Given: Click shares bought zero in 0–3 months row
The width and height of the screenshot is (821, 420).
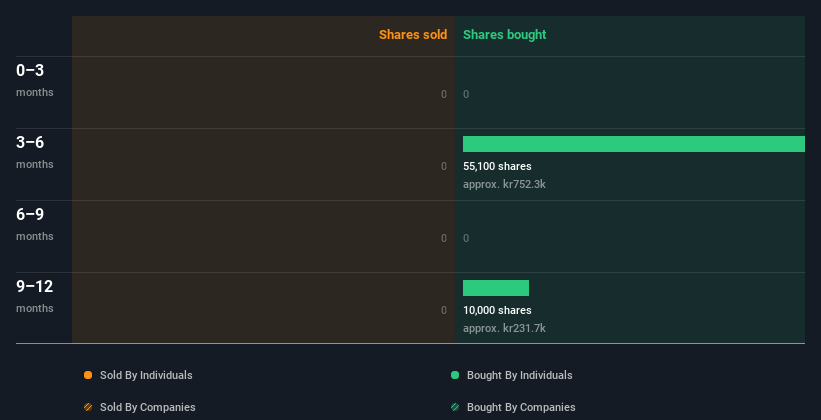Looking at the screenshot, I should [x=466, y=94].
